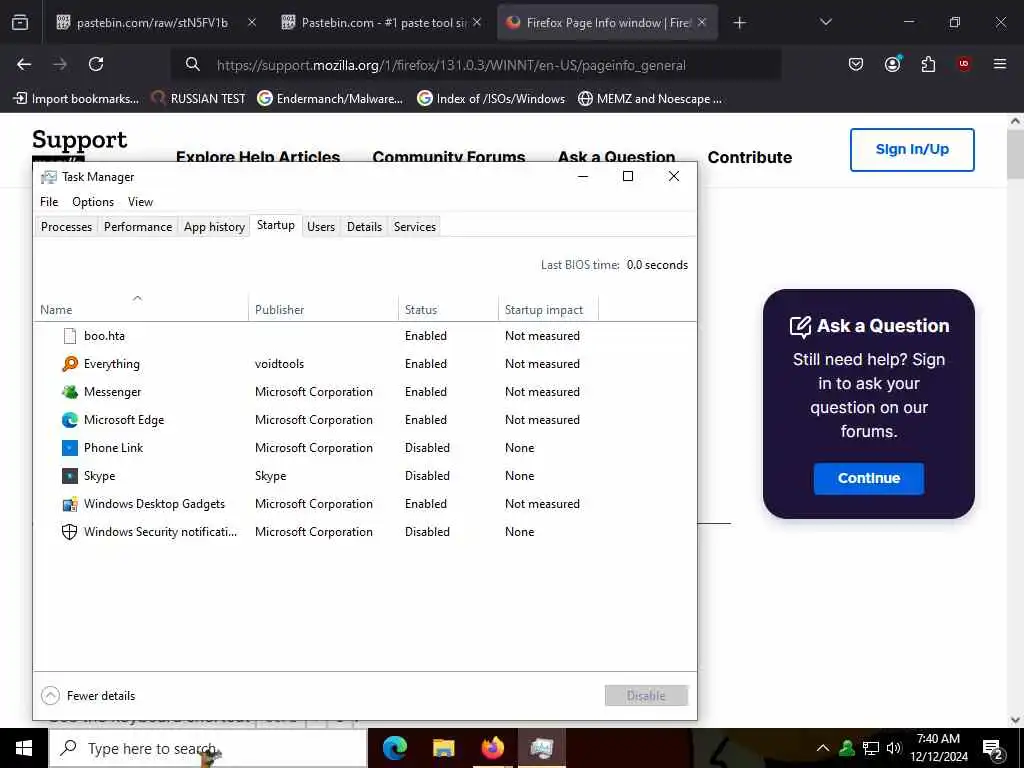Screen dimensions: 1024x768
Task: Open File Explorer from the taskbar
Action: [x=443, y=748]
